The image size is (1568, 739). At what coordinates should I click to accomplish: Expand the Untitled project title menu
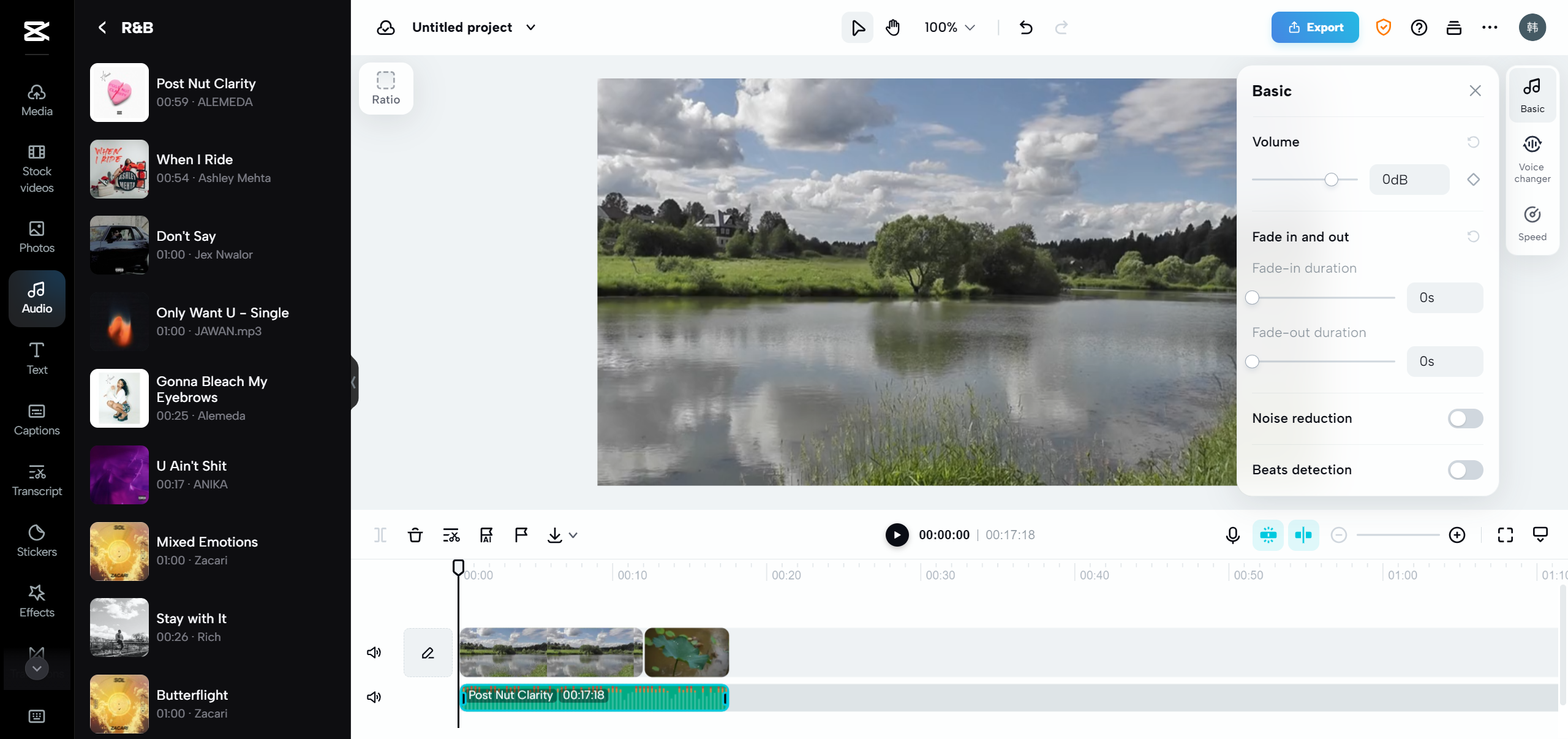530,27
